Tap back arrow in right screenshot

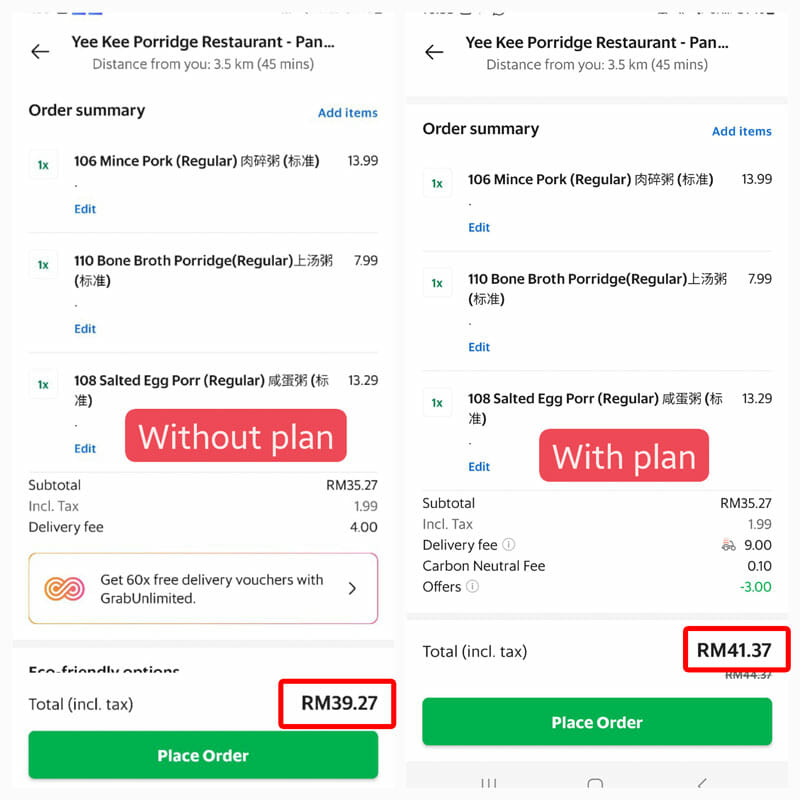pos(434,52)
